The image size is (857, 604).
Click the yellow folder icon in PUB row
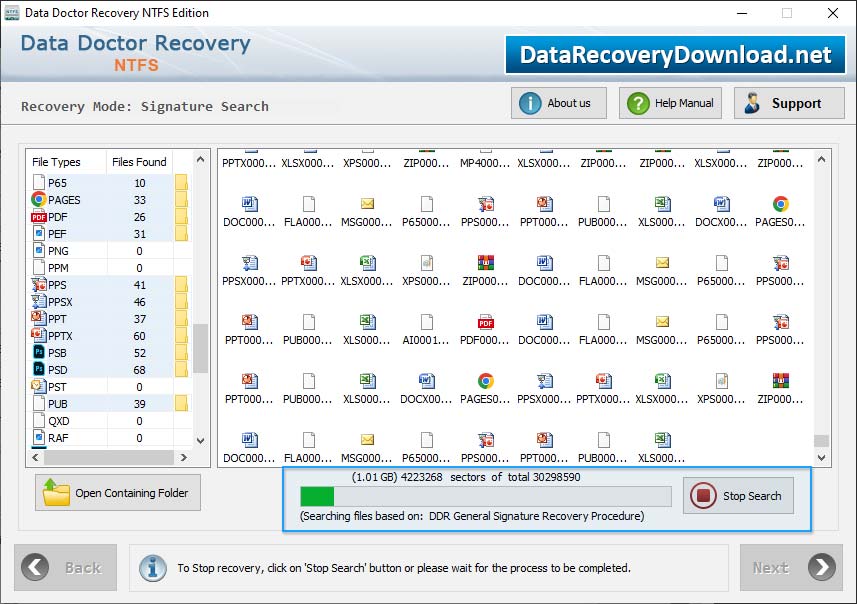181,404
